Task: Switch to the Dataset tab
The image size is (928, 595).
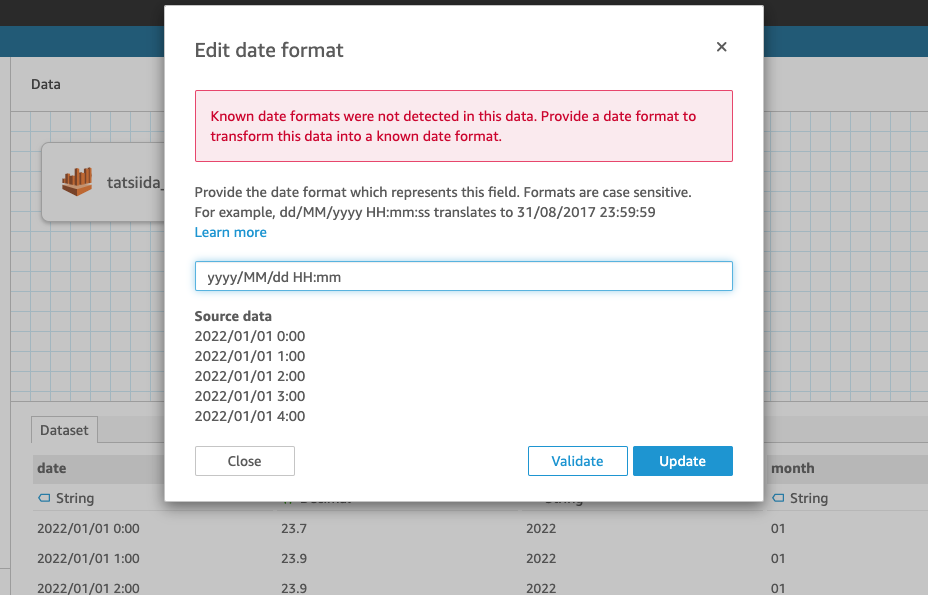Action: pyautogui.click(x=64, y=430)
